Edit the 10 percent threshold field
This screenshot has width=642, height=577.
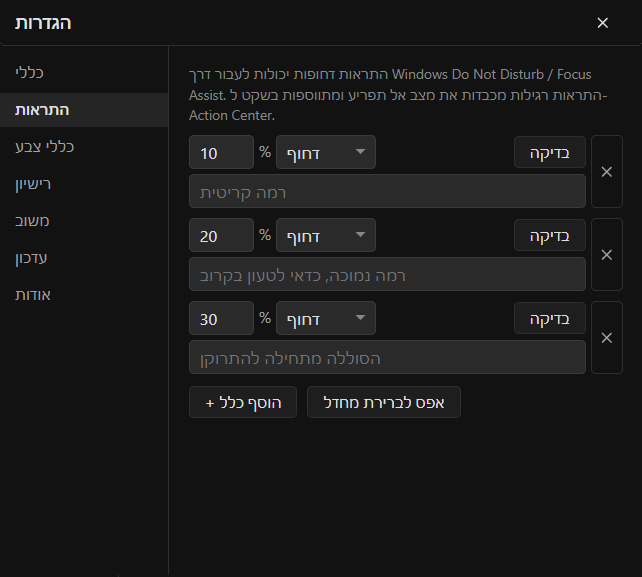tap(221, 152)
